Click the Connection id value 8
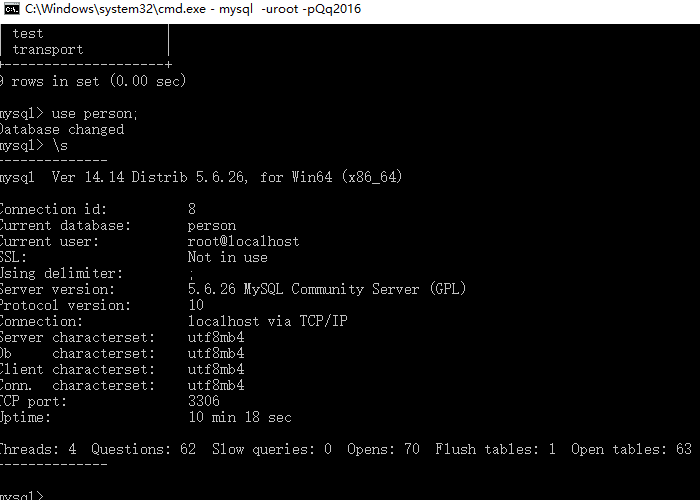The width and height of the screenshot is (700, 500). (x=192, y=209)
